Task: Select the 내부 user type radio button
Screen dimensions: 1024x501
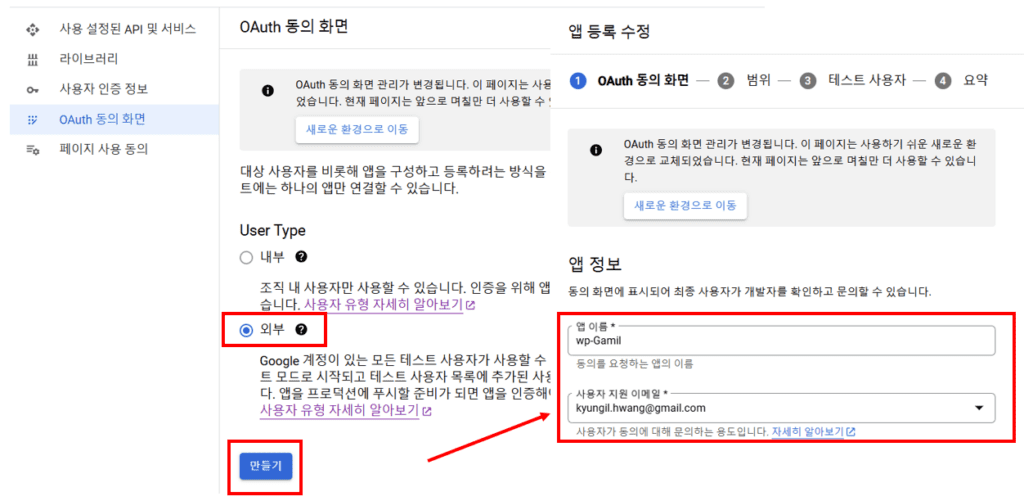Action: tap(246, 257)
